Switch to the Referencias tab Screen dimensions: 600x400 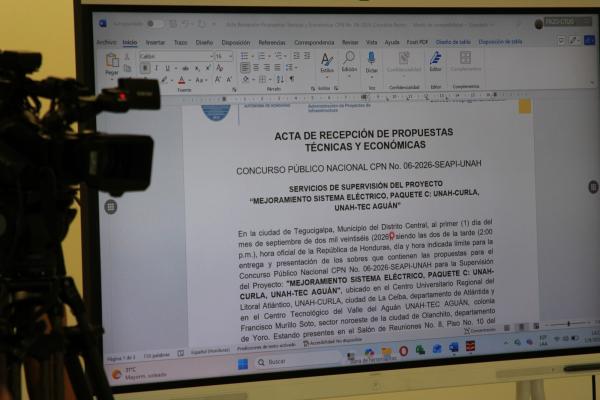[x=272, y=42]
